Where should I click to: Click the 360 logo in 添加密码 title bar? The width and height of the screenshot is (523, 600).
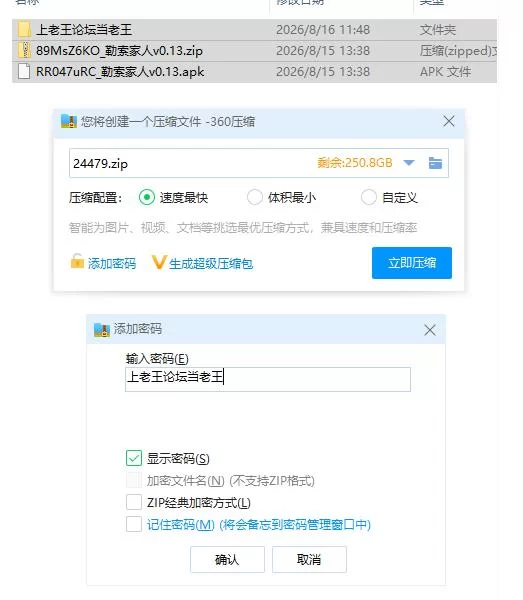pos(102,329)
